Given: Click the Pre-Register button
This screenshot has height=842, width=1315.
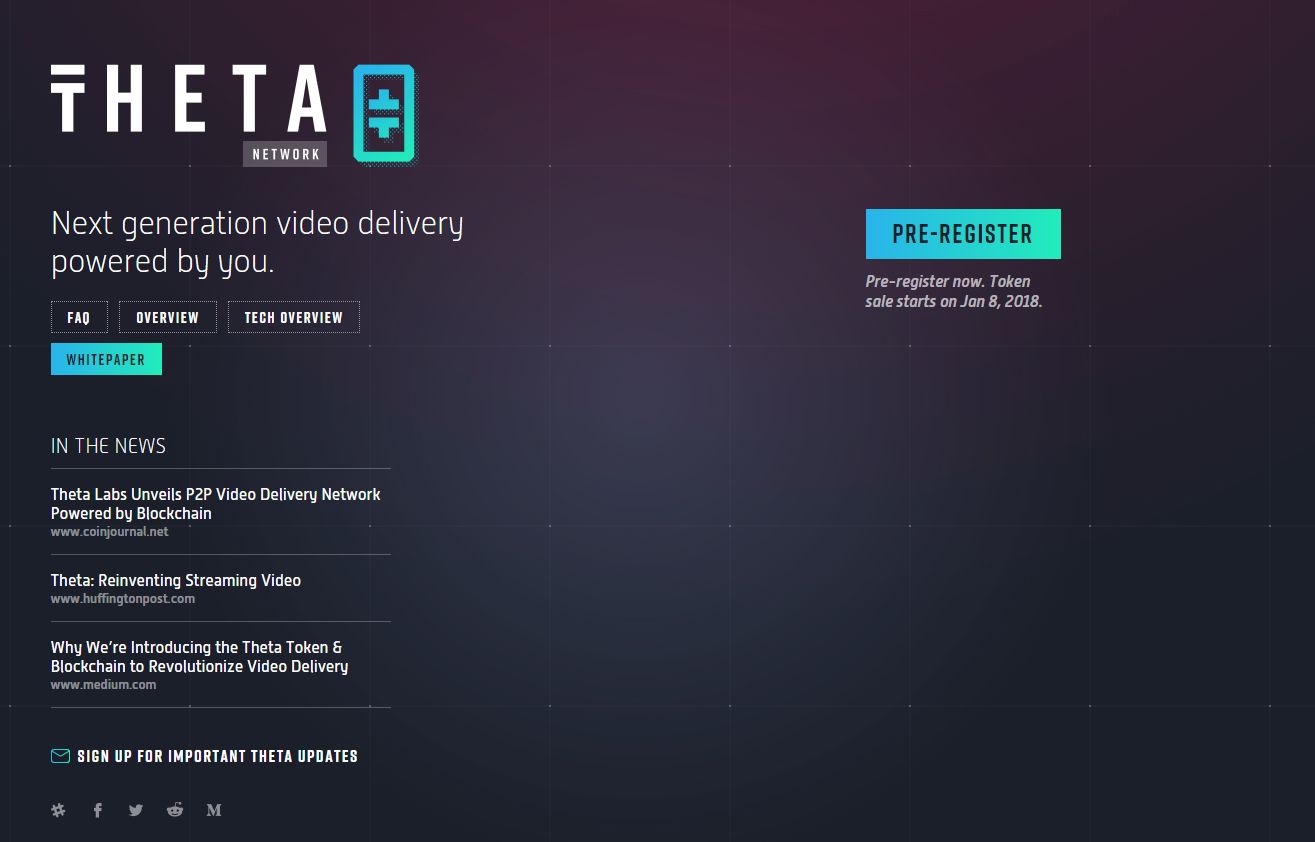Looking at the screenshot, I should [x=963, y=234].
